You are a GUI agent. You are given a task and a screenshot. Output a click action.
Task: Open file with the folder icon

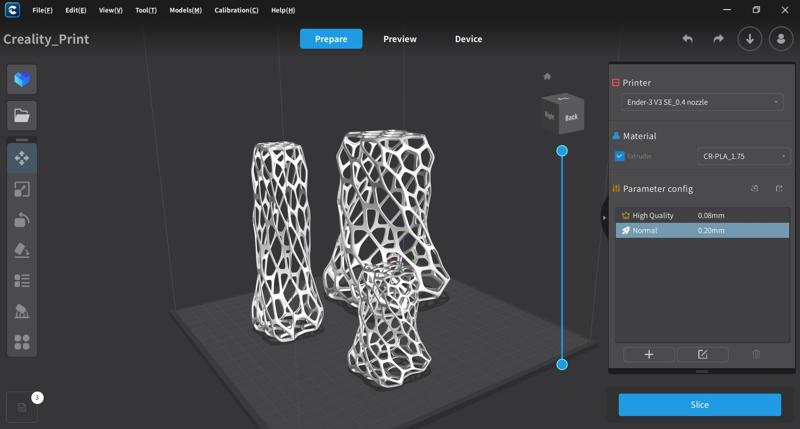22,116
